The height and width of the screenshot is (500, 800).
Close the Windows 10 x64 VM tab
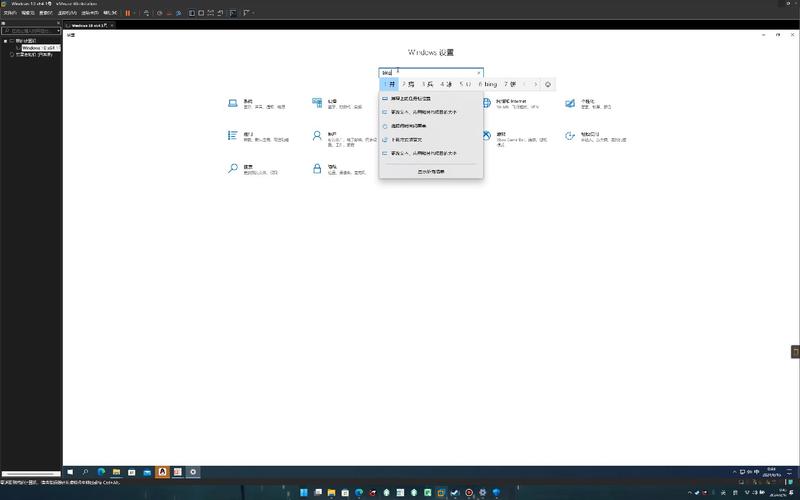pyautogui.click(x=112, y=25)
